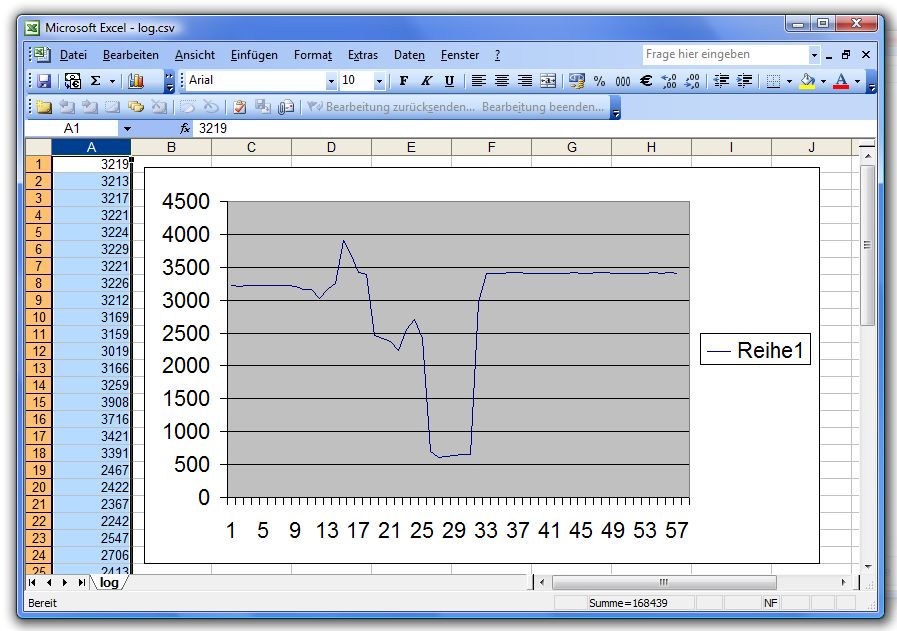Apply yellow fill color swatch
897x631 pixels.
click(x=807, y=81)
